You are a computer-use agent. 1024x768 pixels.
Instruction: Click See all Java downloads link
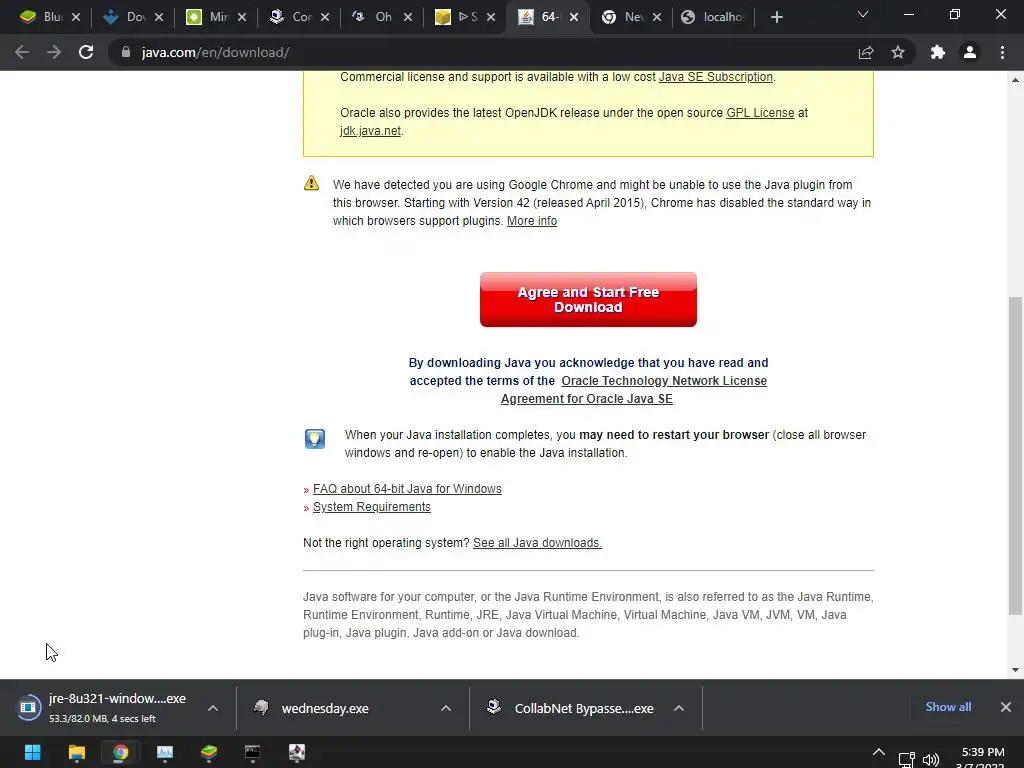[537, 543]
